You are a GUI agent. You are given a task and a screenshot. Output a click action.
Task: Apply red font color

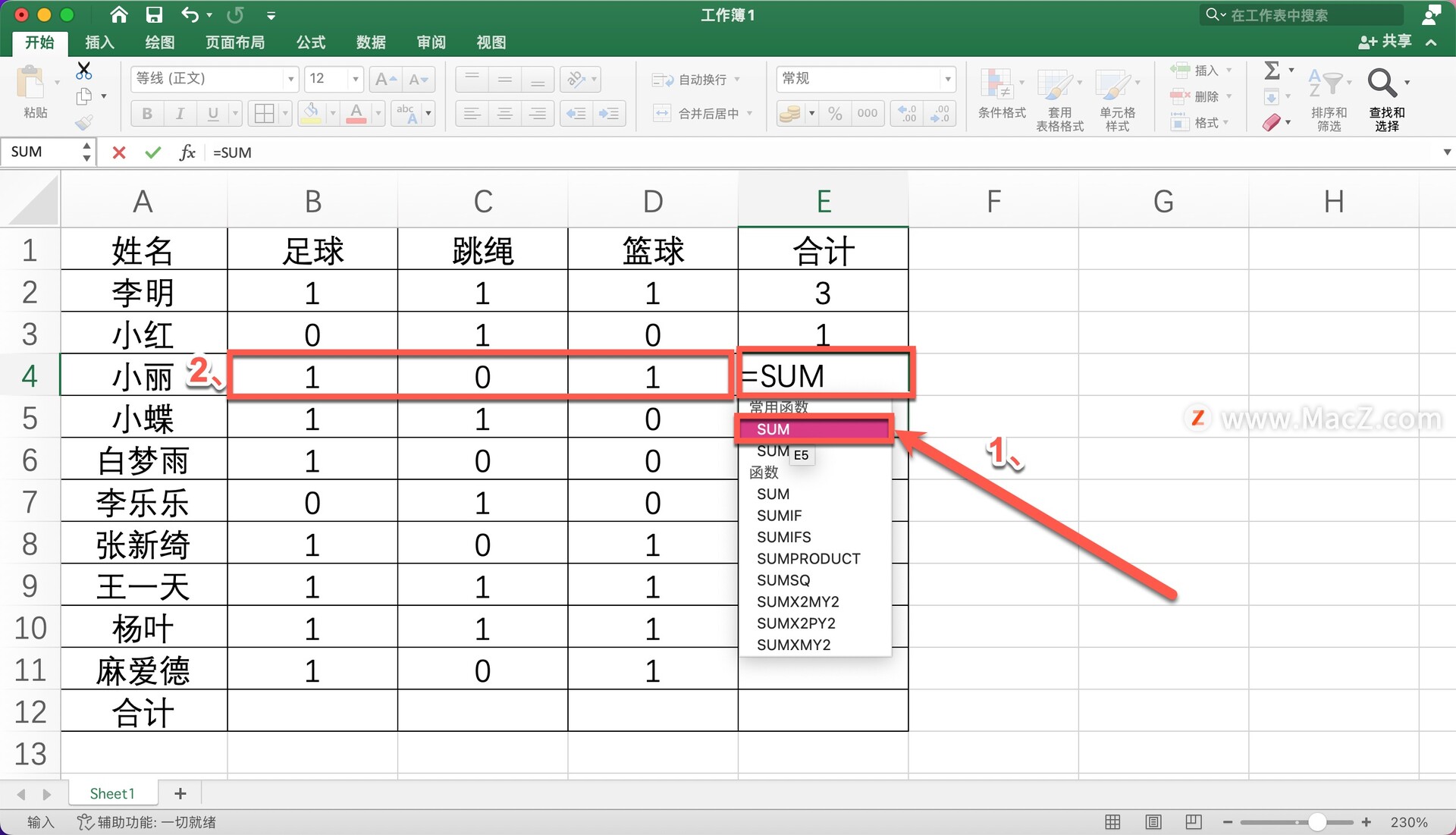click(356, 114)
